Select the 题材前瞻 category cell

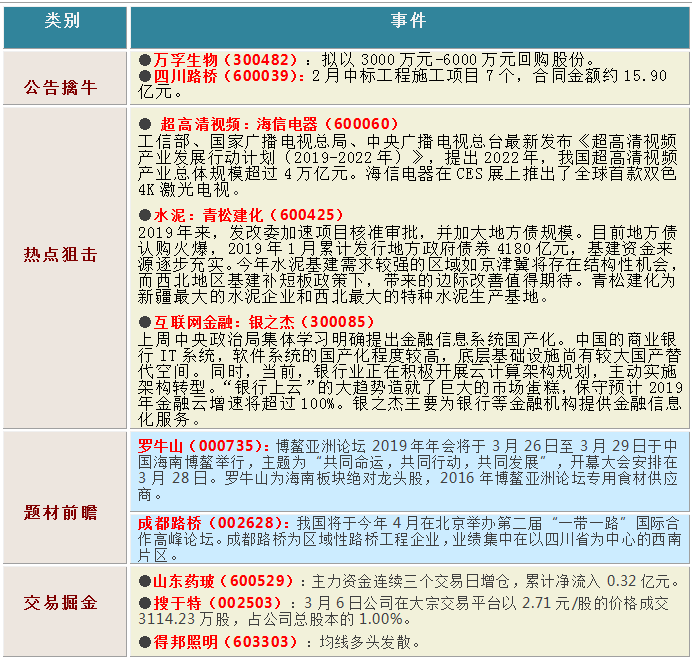(x=65, y=497)
